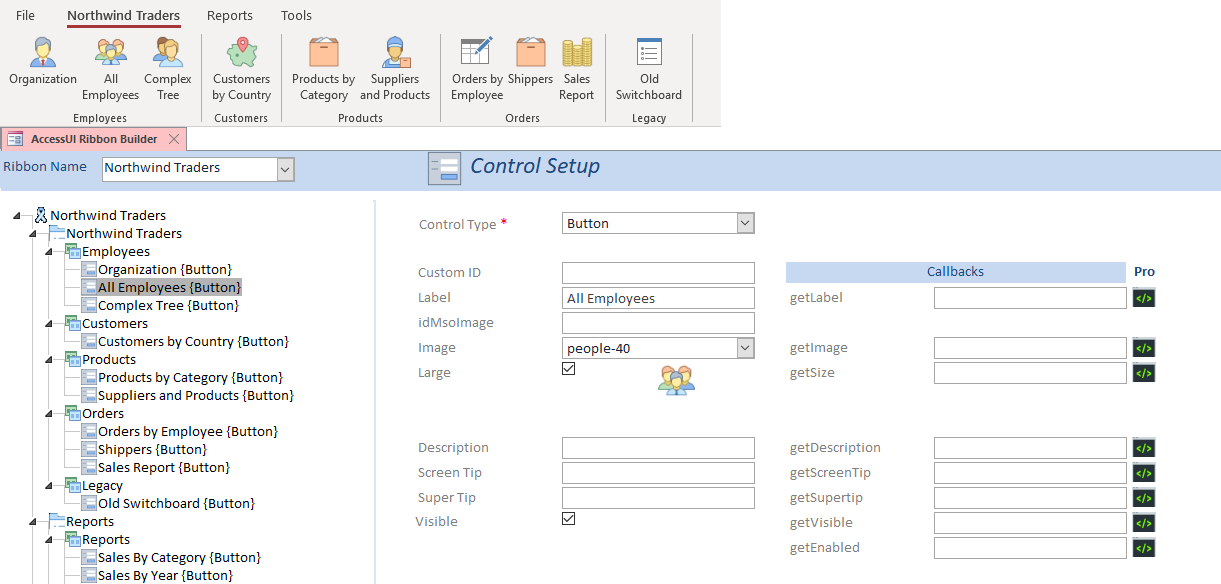Screen dimensions: 1221x584
Task: Collapse the Orders group in tree
Action: pyautogui.click(x=49, y=414)
